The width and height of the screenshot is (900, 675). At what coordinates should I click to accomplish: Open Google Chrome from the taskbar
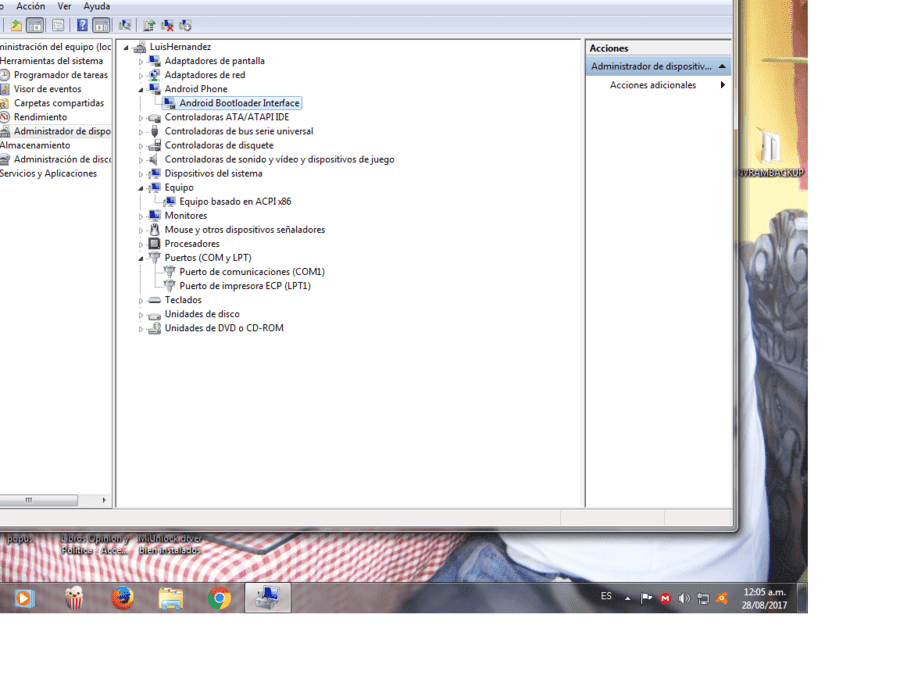click(219, 598)
